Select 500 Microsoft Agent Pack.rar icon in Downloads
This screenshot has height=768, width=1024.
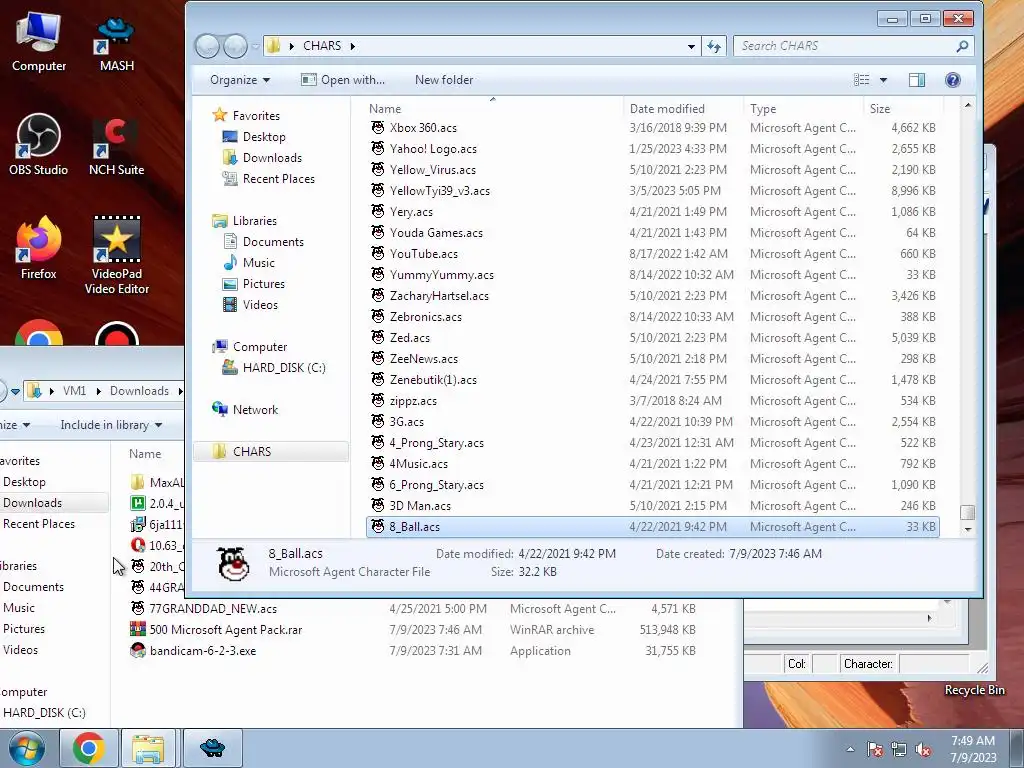[138, 630]
